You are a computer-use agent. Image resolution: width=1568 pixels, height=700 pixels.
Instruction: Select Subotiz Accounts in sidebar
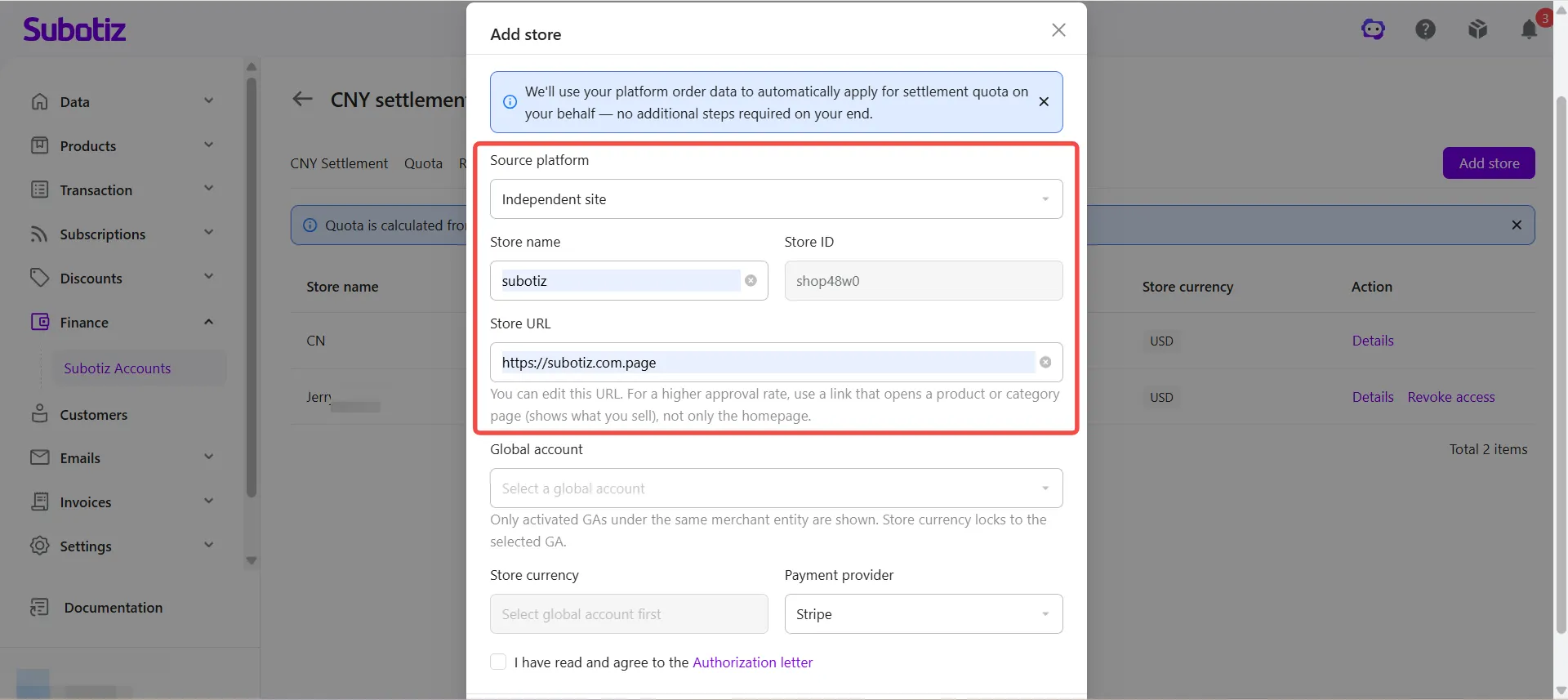pos(118,368)
